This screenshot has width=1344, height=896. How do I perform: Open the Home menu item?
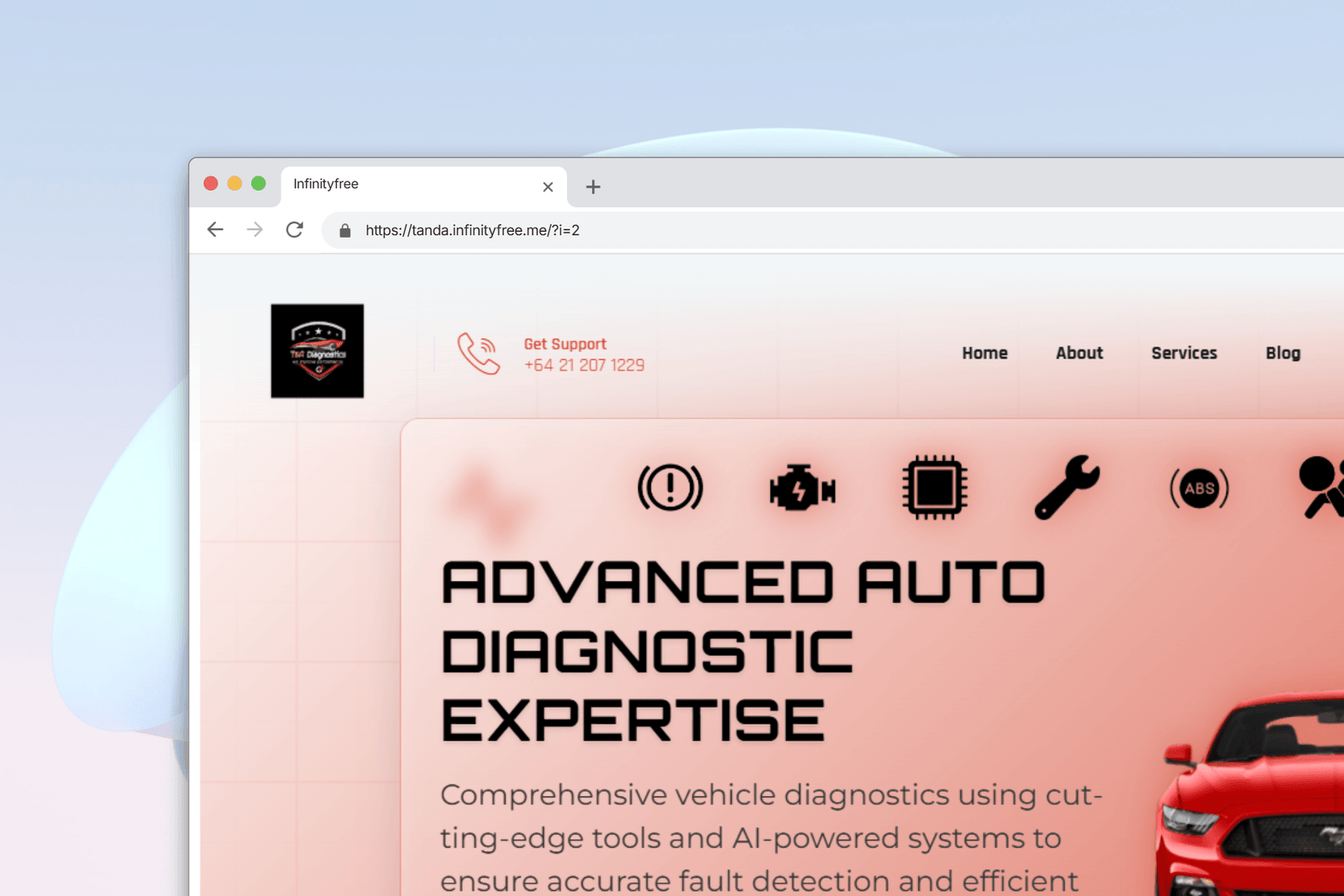(984, 354)
